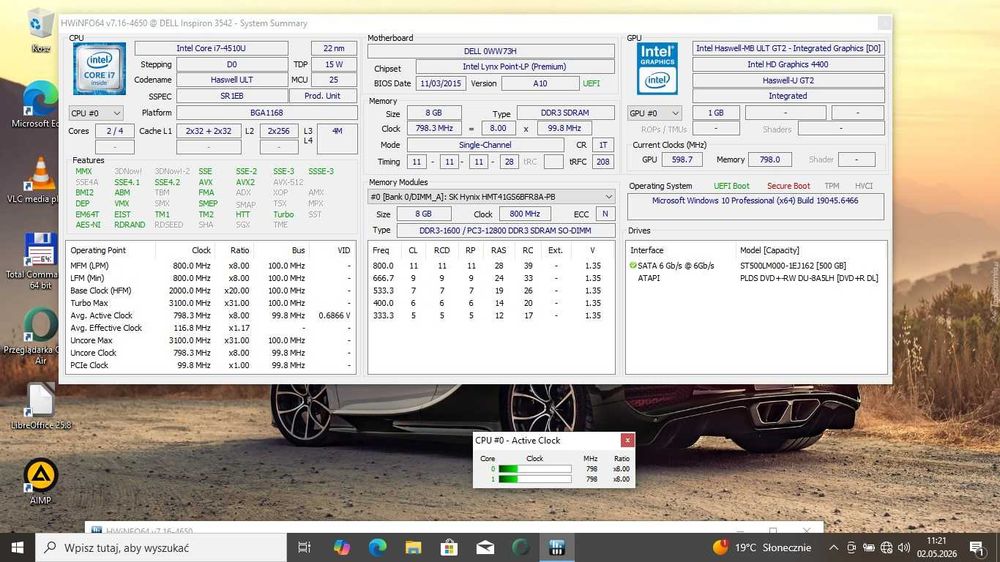
Task: Click the Intel Core i7 logo badge
Action: click(99, 69)
